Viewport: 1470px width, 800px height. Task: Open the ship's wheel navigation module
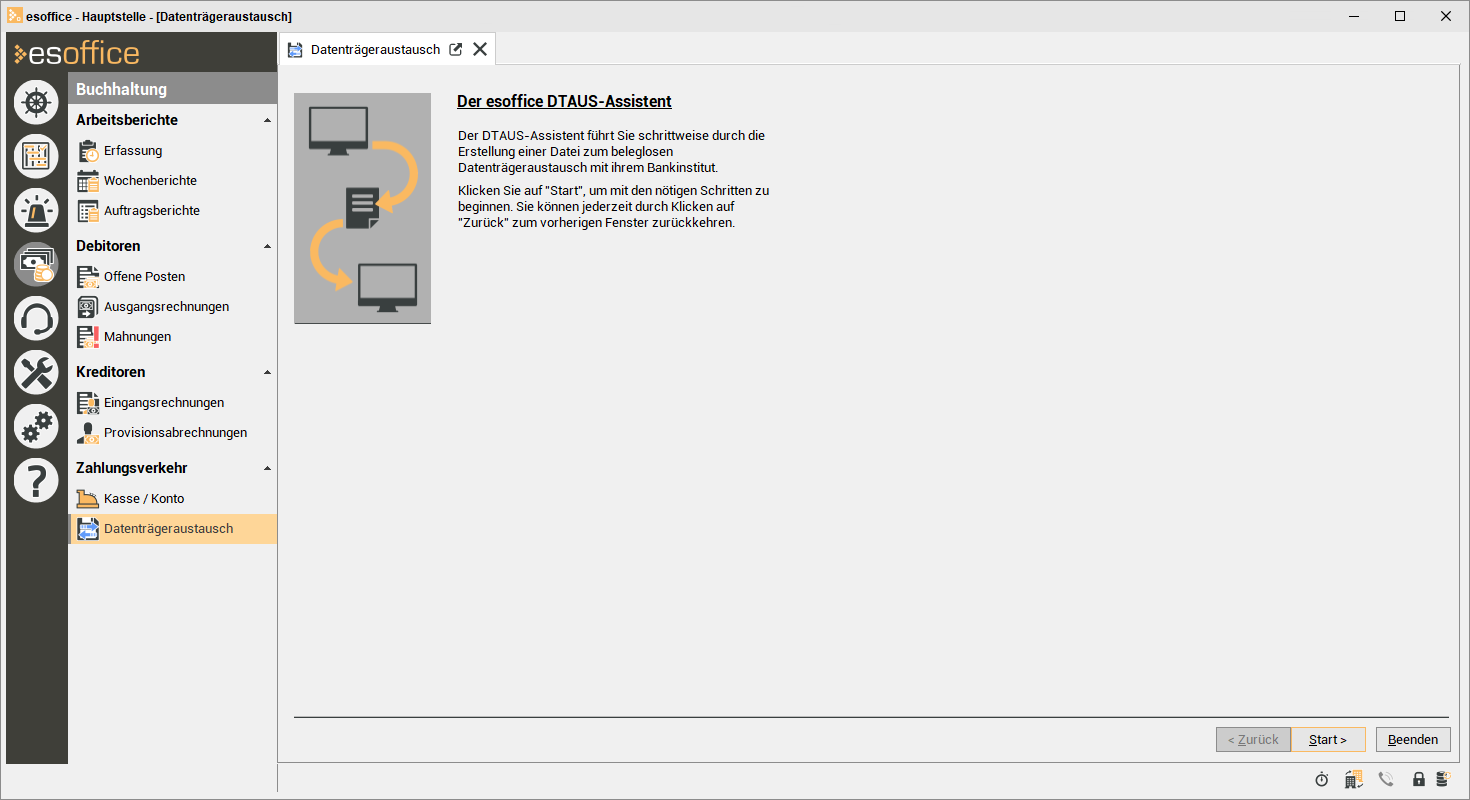point(36,102)
